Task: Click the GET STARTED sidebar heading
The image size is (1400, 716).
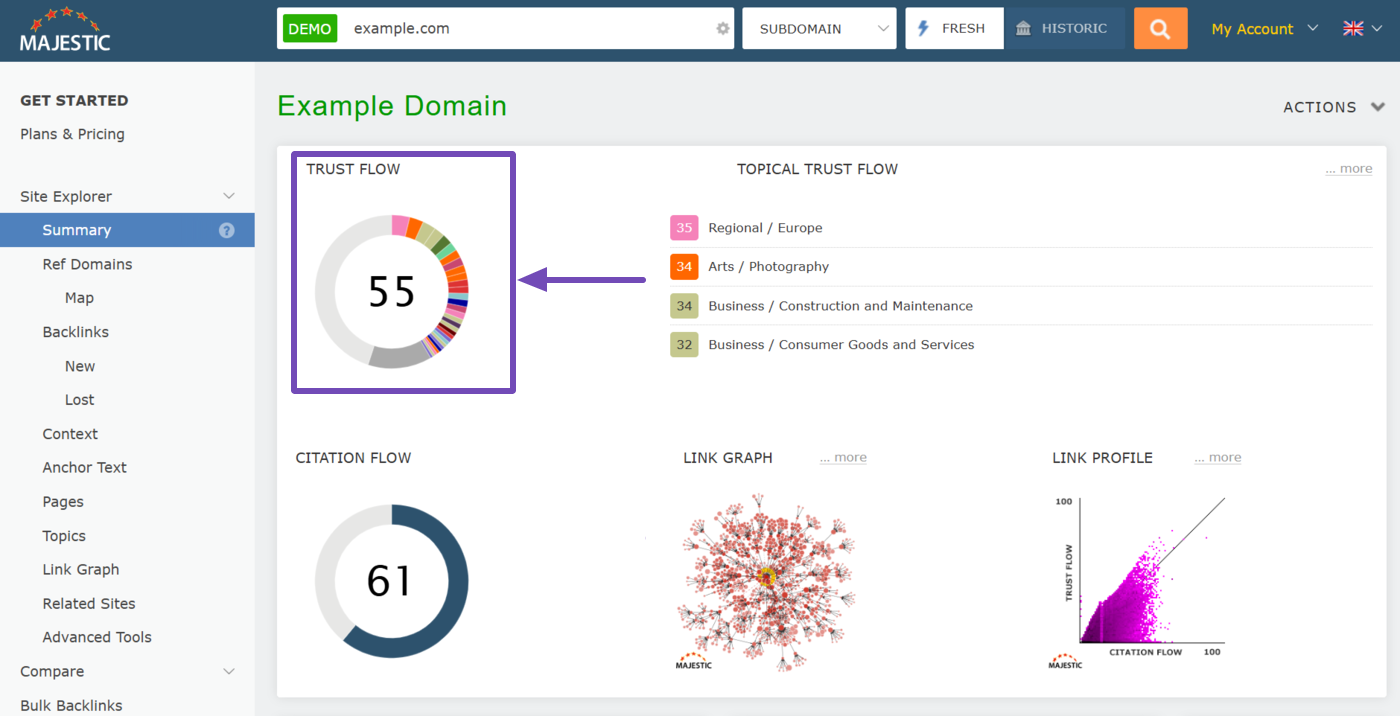Action: (74, 100)
